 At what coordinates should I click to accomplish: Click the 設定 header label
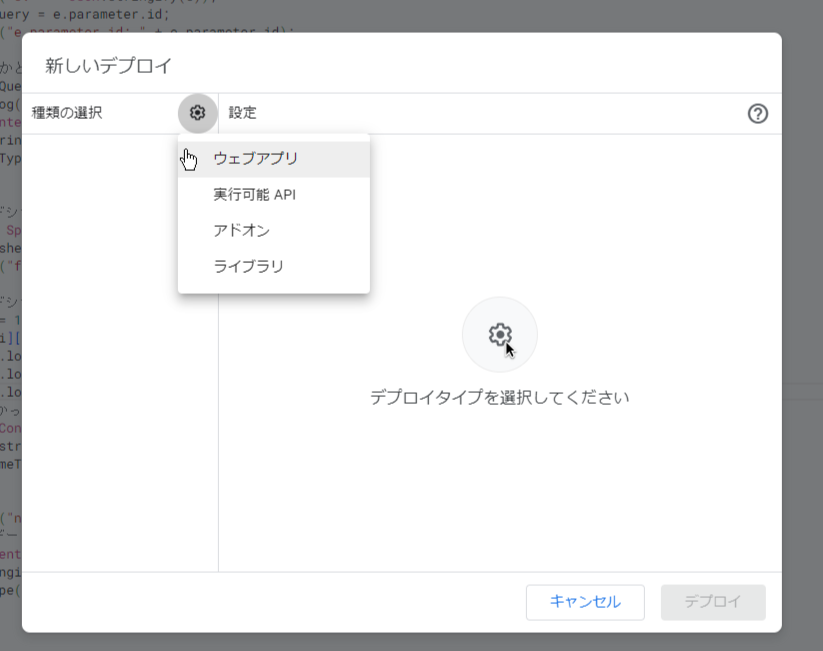coord(242,113)
